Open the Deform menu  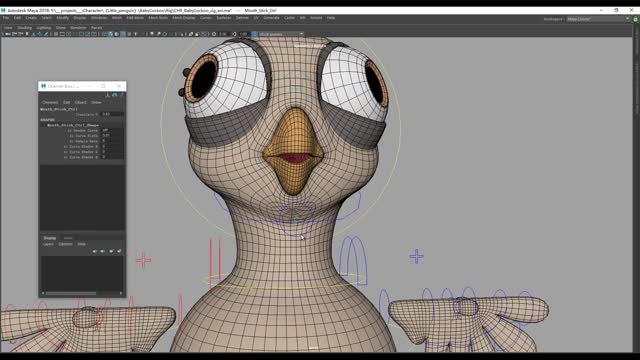[x=242, y=18]
